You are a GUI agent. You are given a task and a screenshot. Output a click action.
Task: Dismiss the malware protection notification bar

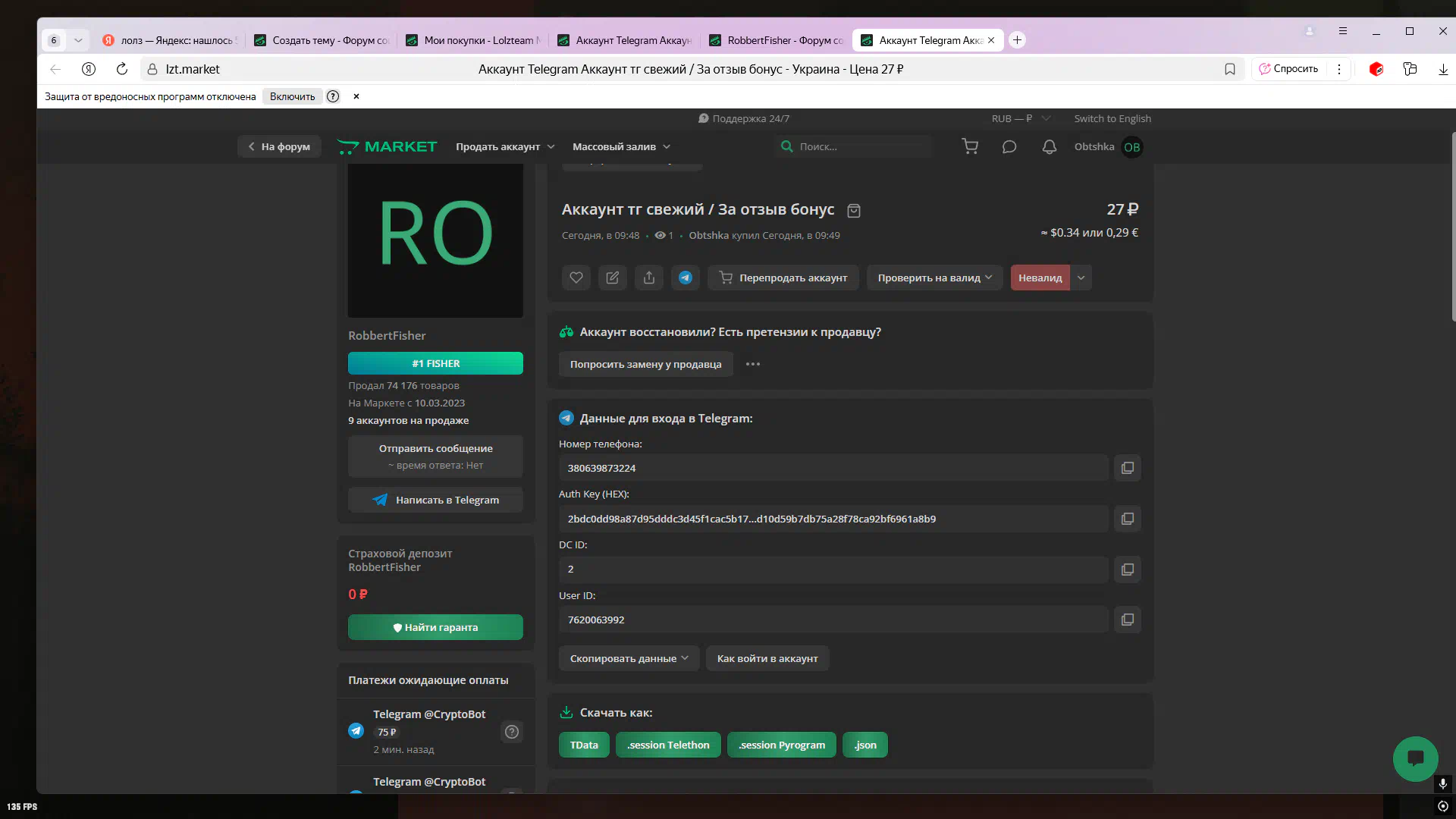point(356,96)
